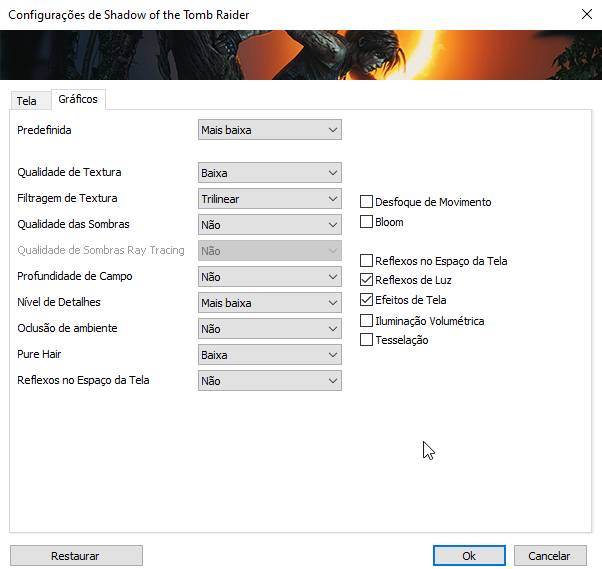Check the Tesselação option
Screen dimensions: 602x569
pyautogui.click(x=367, y=340)
